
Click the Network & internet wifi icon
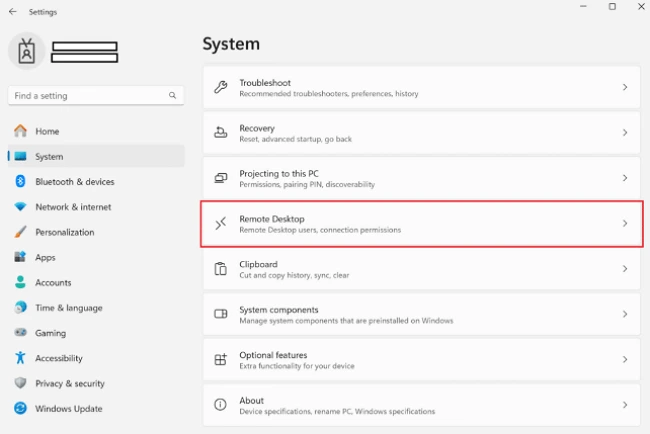[20, 207]
